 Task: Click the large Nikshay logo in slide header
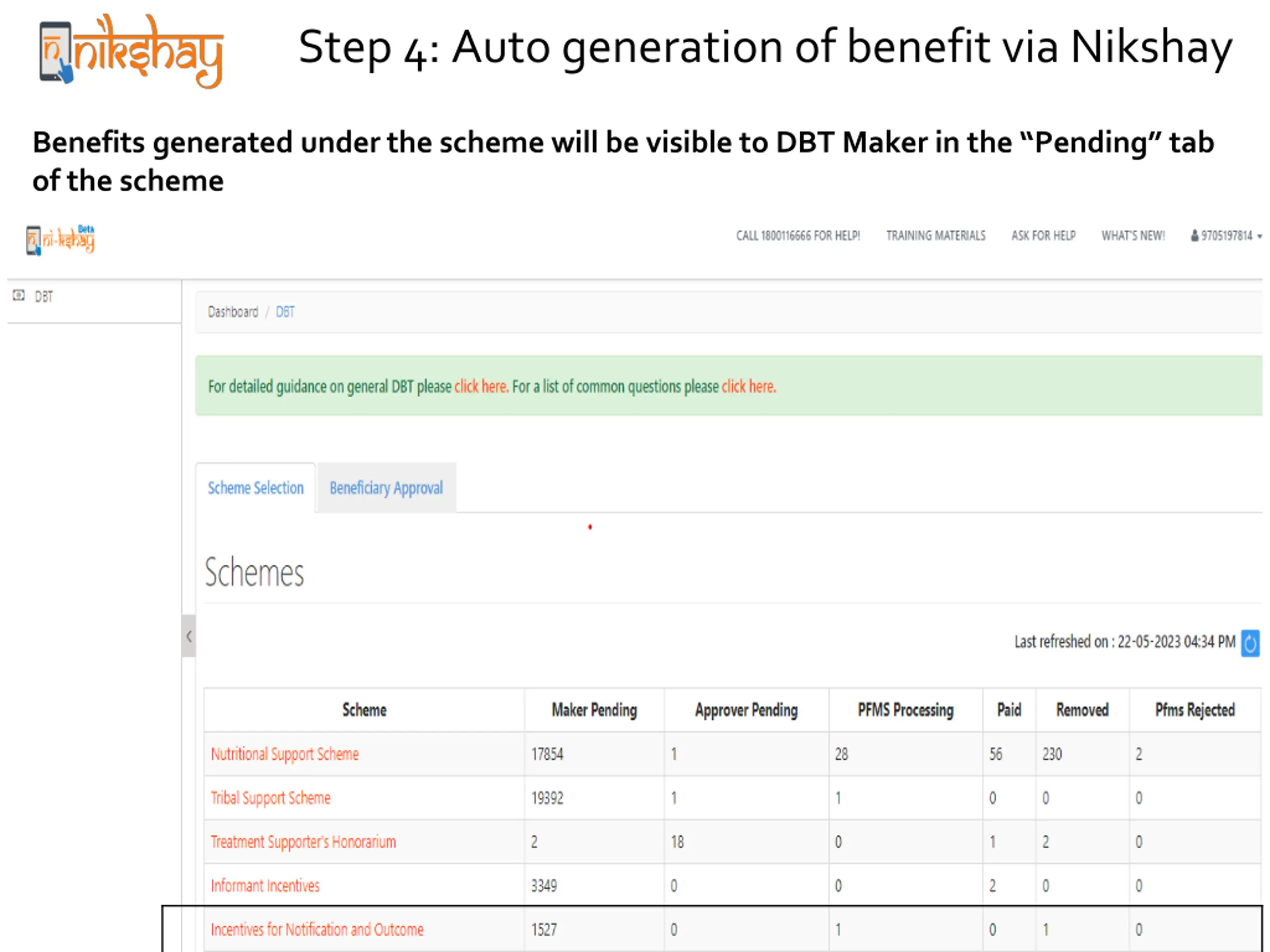tap(131, 51)
